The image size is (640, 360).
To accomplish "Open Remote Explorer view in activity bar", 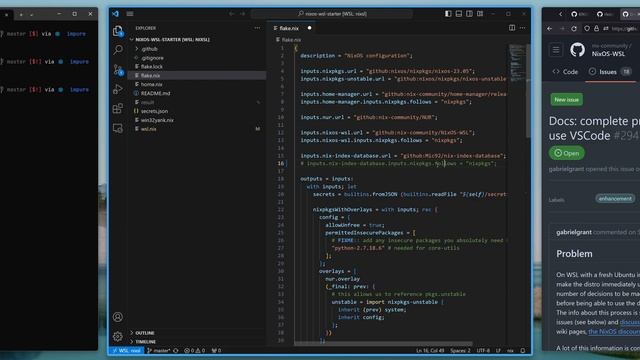I will pos(118,128).
